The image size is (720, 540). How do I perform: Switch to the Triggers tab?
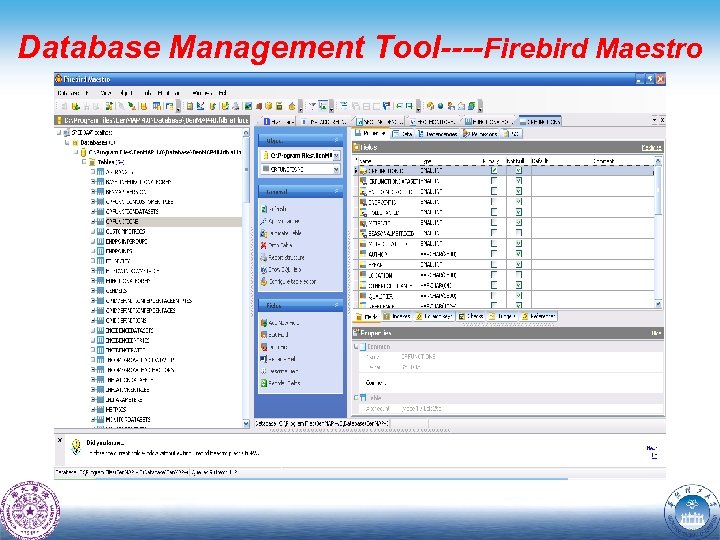point(502,316)
